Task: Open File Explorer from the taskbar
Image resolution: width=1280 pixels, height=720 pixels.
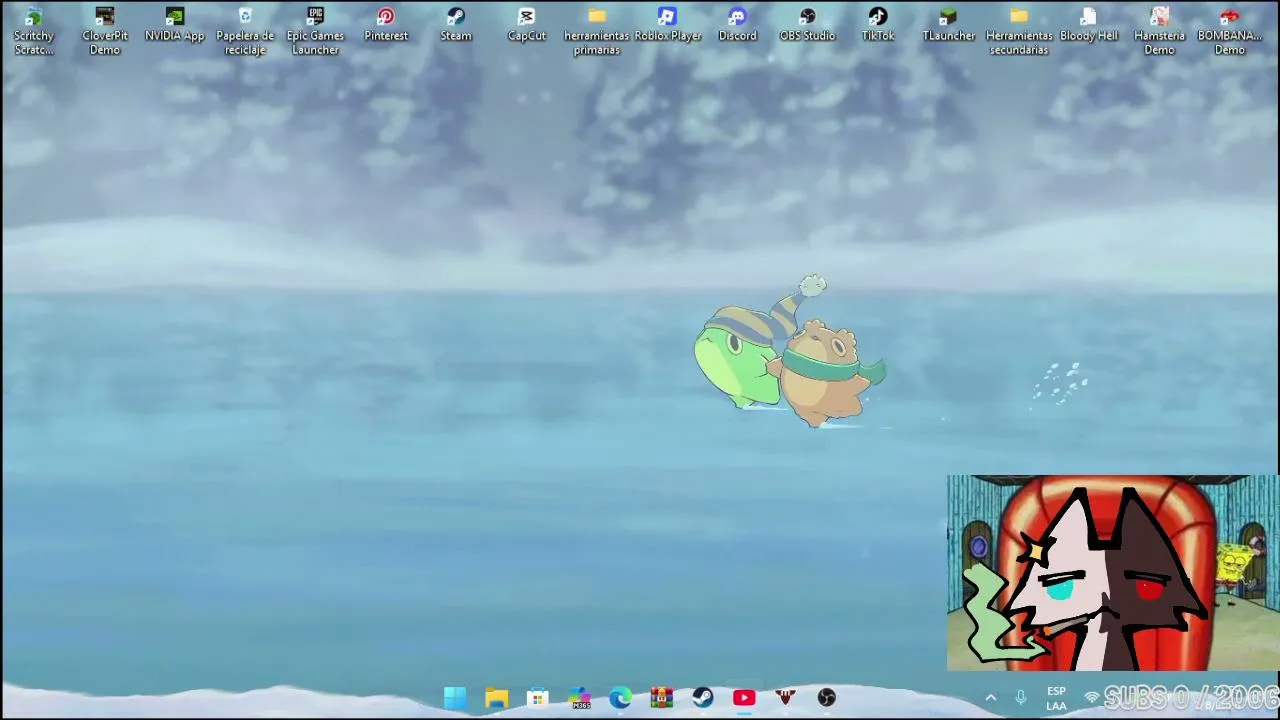Action: pos(496,697)
